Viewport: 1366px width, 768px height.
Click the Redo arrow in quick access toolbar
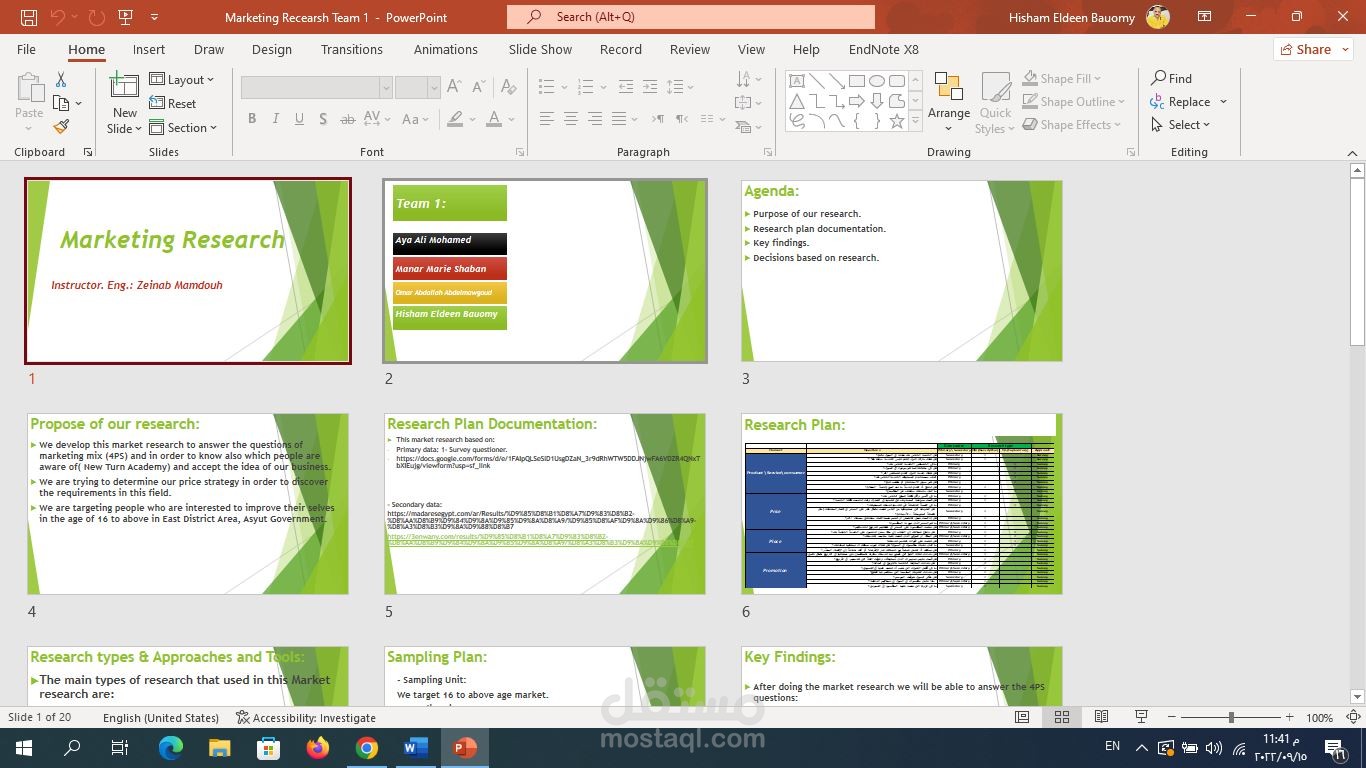(97, 17)
